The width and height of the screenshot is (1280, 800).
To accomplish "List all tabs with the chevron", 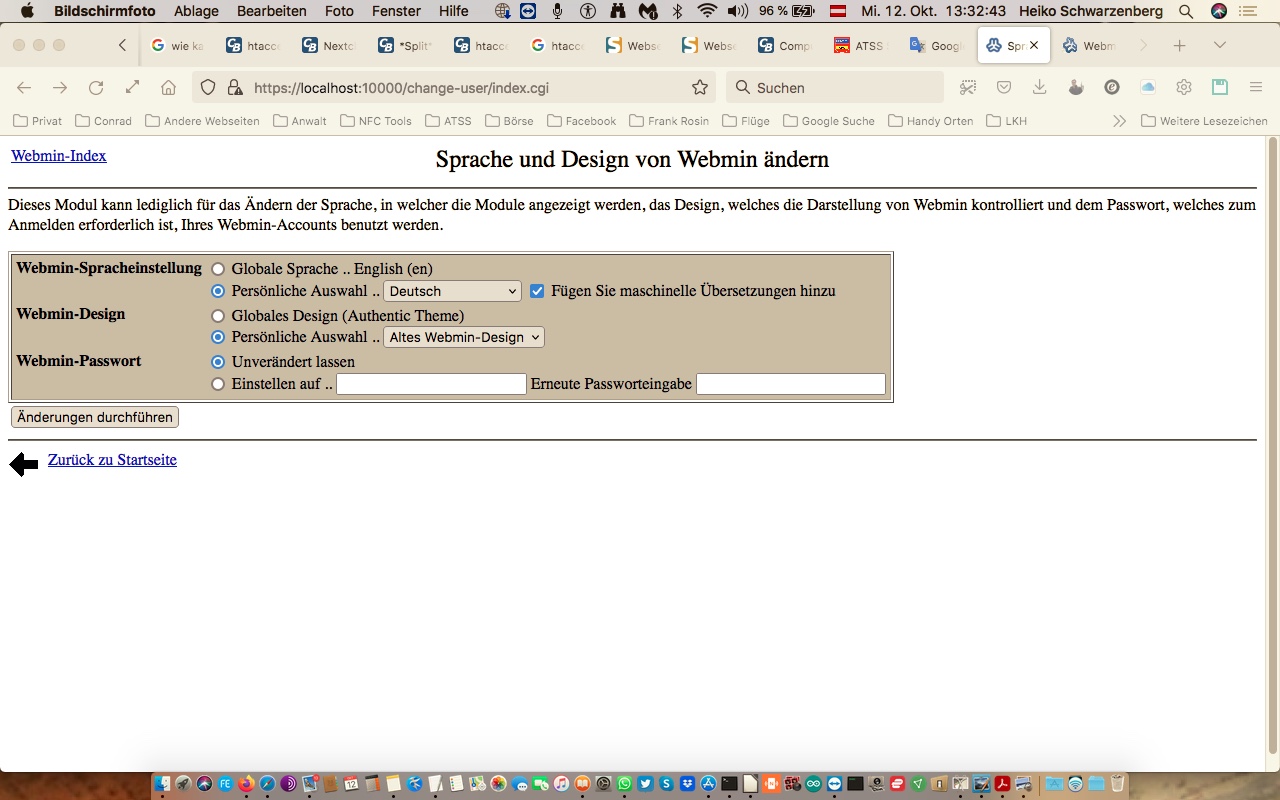I will (1219, 46).
